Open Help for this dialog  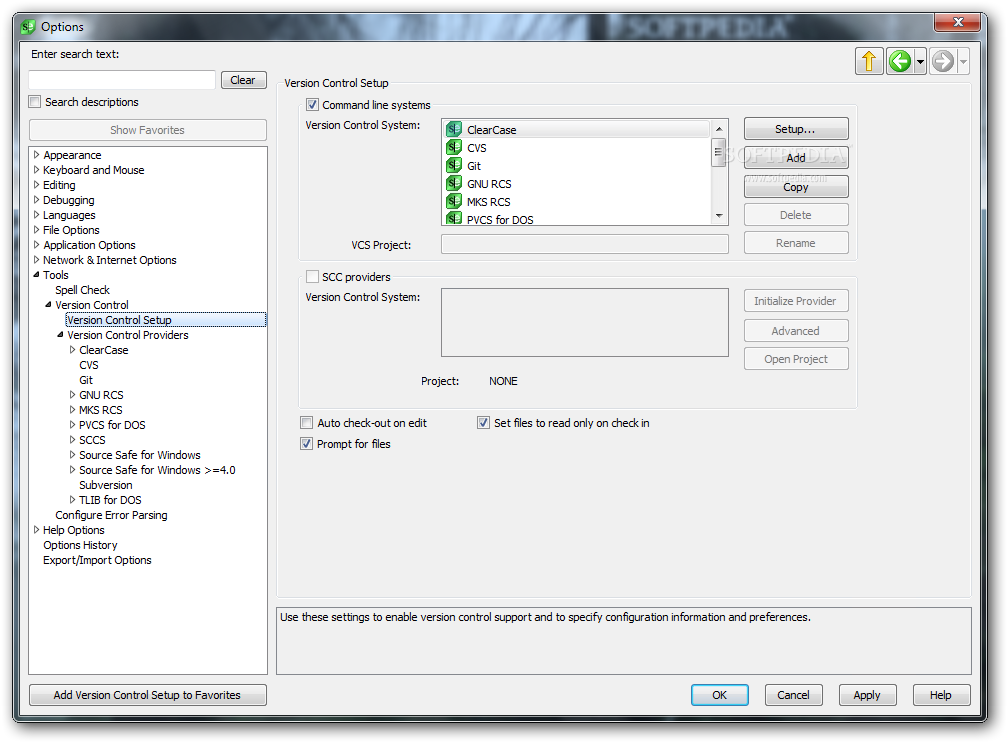pyautogui.click(x=941, y=695)
